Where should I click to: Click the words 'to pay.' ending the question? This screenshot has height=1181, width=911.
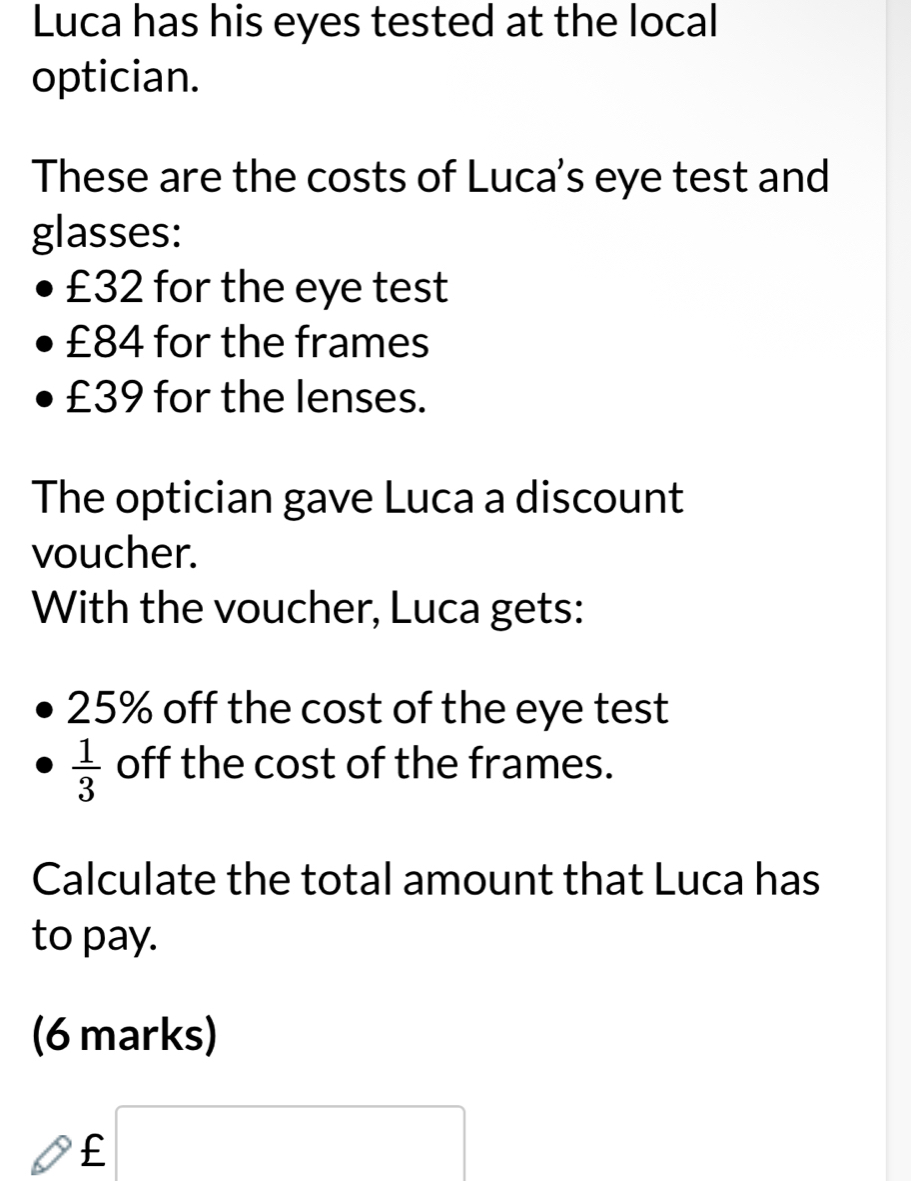[x=95, y=936]
